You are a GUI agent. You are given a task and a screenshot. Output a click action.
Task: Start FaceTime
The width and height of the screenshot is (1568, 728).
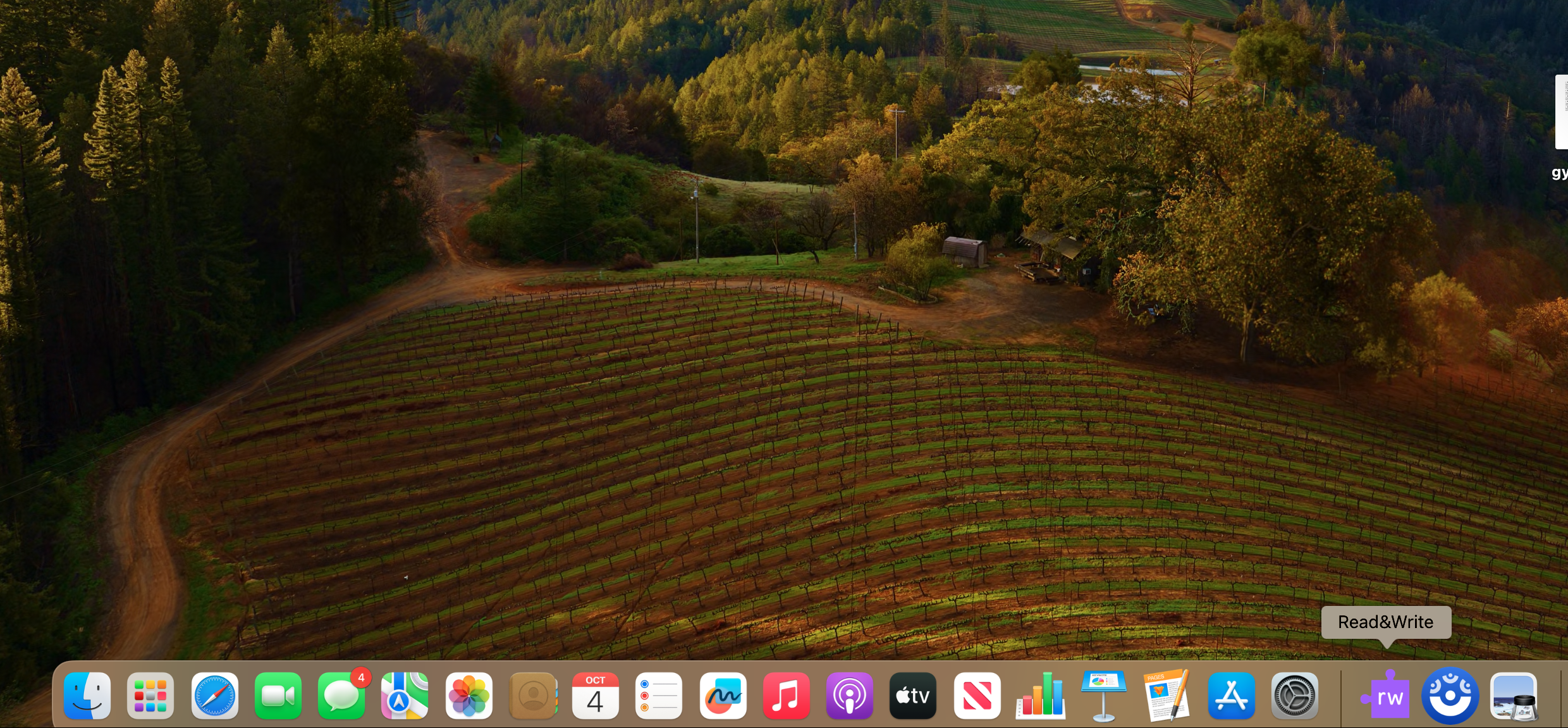(x=278, y=696)
